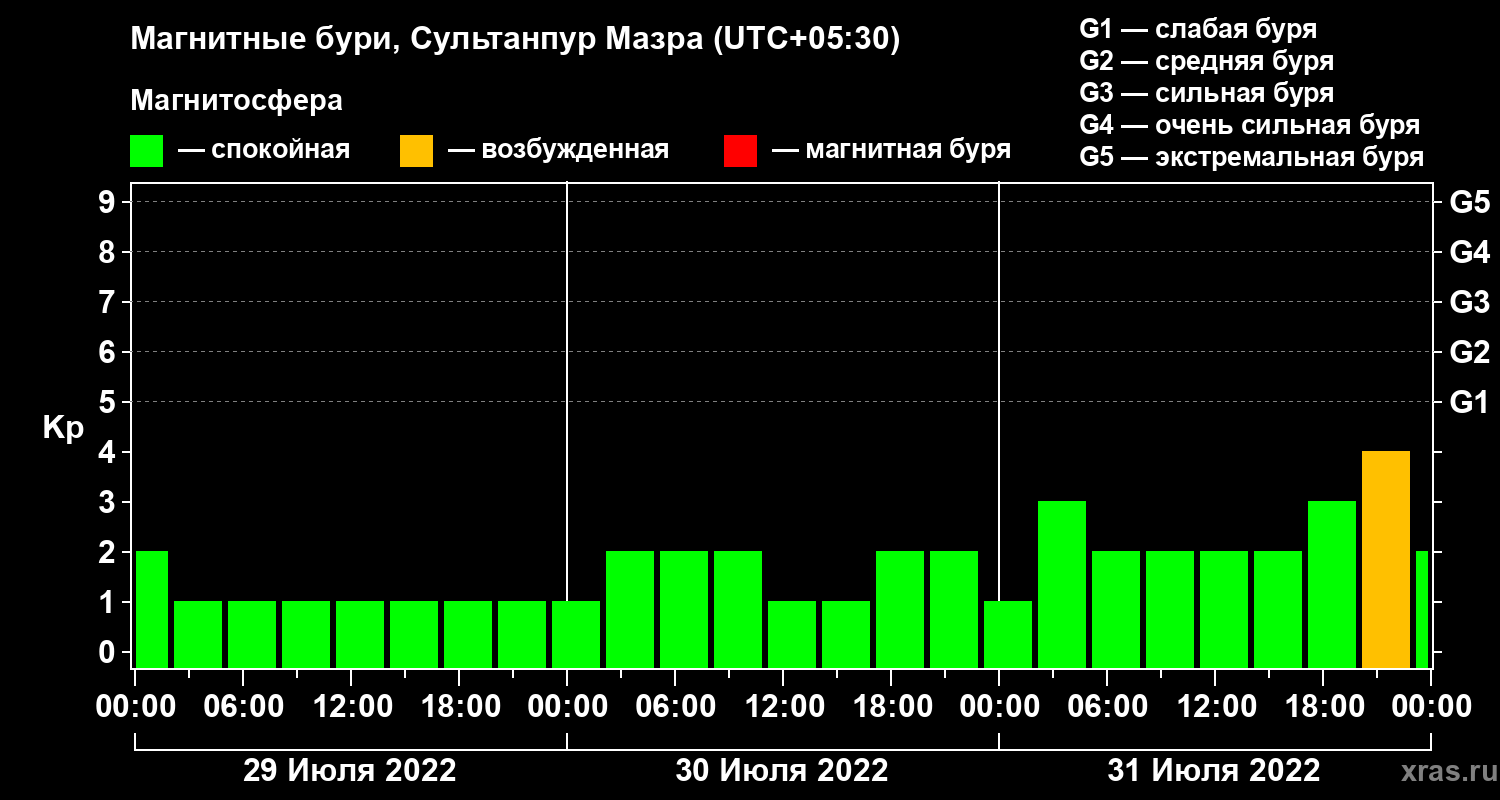The width and height of the screenshot is (1500, 800).
Task: Select the Kp 1 bar above 12:00 on 29 July
Action: pos(360,634)
